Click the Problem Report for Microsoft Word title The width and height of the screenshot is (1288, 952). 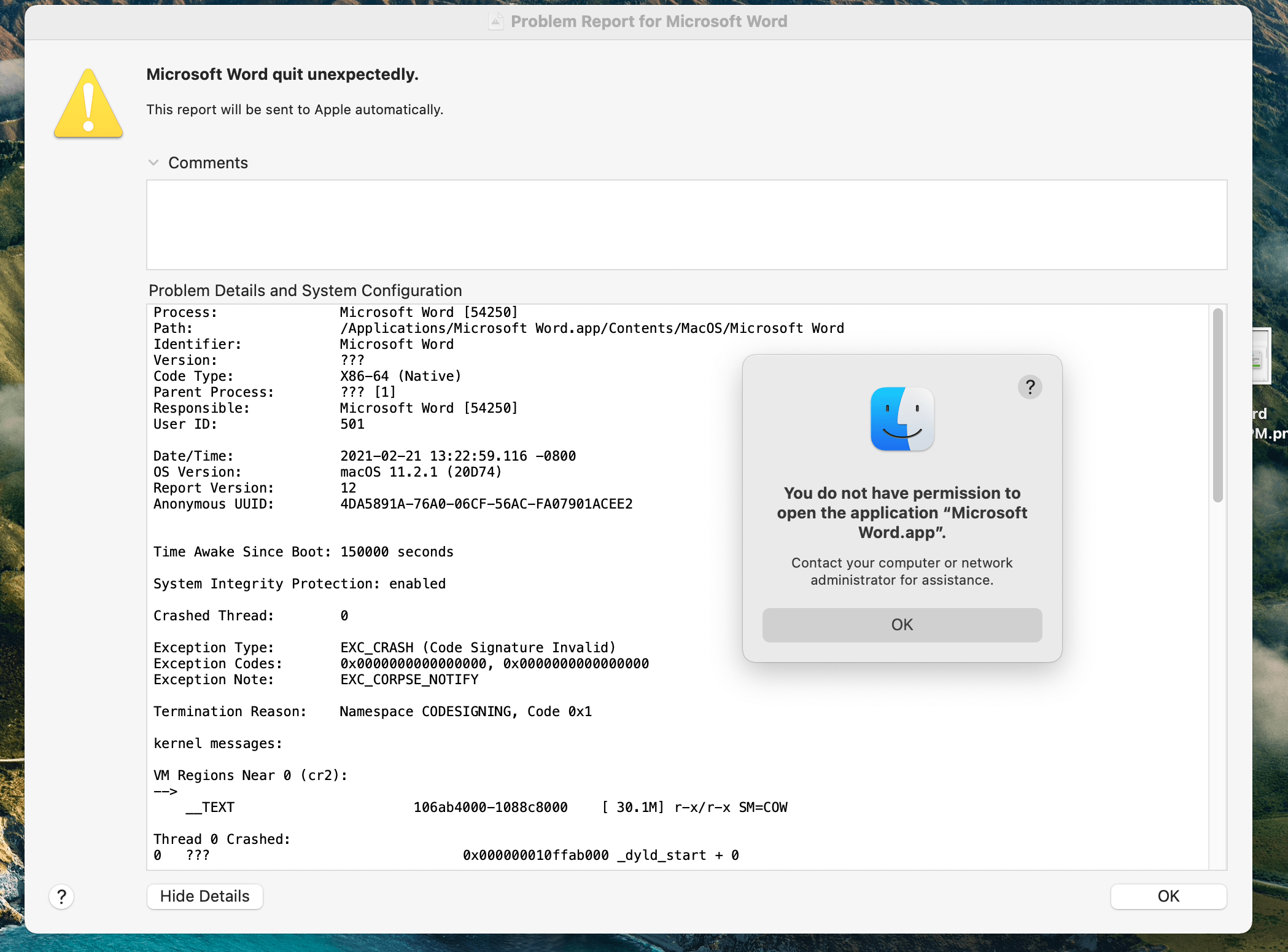point(648,21)
